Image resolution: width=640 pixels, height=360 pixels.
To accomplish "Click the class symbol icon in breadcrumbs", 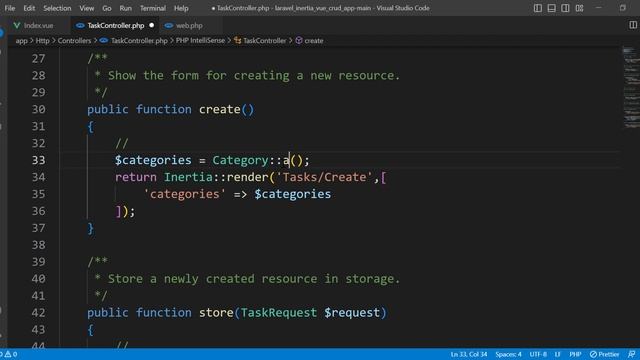I will point(237,40).
